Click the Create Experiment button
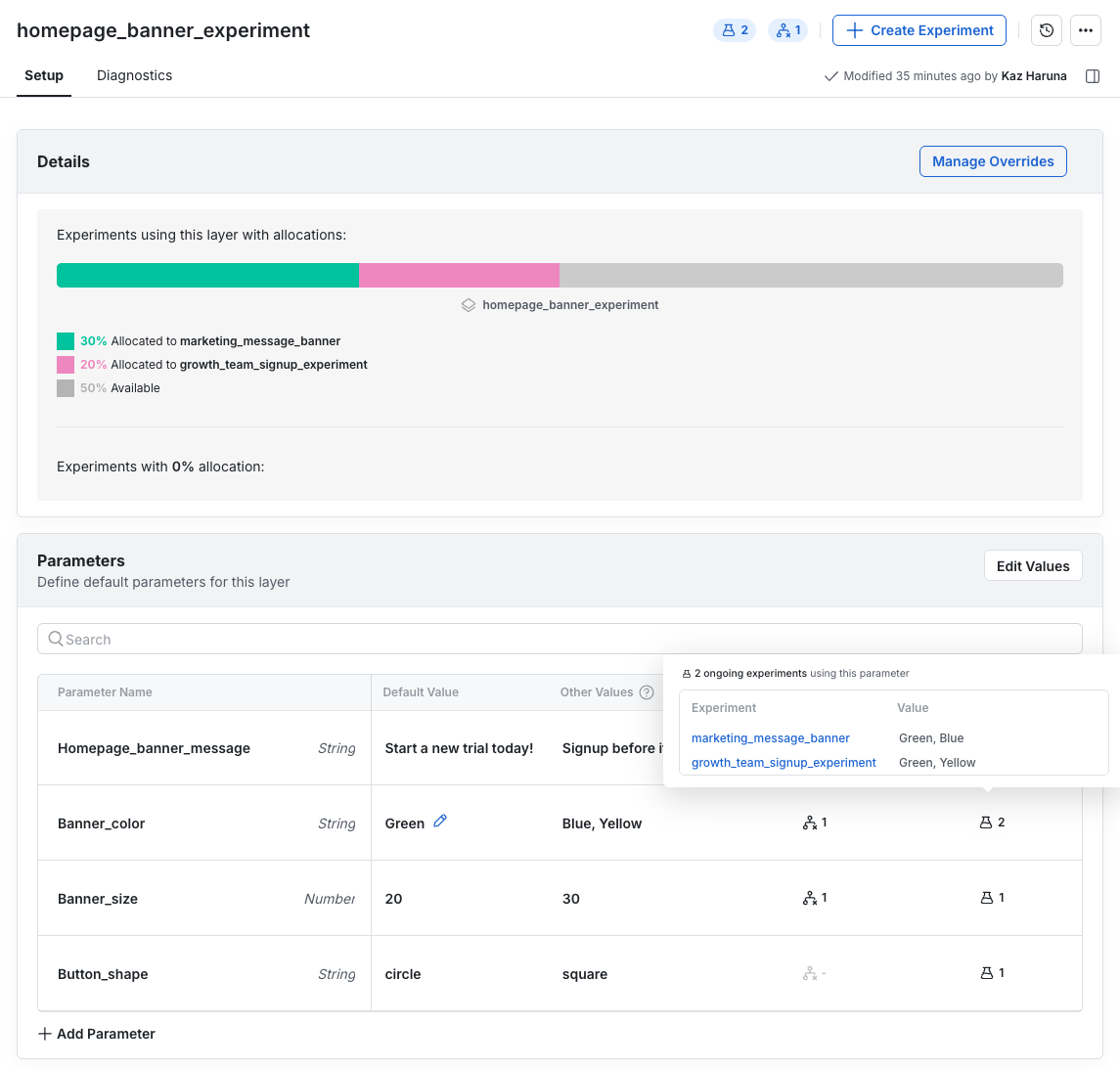Image resolution: width=1120 pixels, height=1068 pixels. point(918,30)
